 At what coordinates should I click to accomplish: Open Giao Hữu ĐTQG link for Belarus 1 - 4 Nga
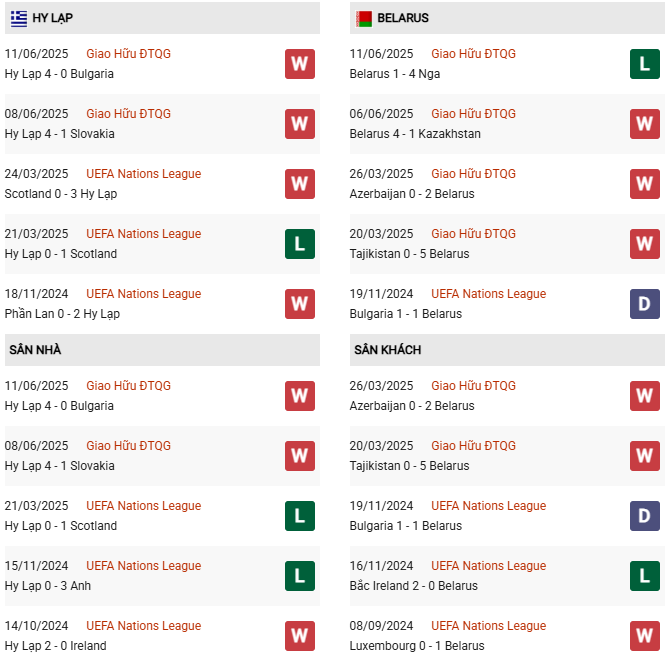[x=474, y=54]
